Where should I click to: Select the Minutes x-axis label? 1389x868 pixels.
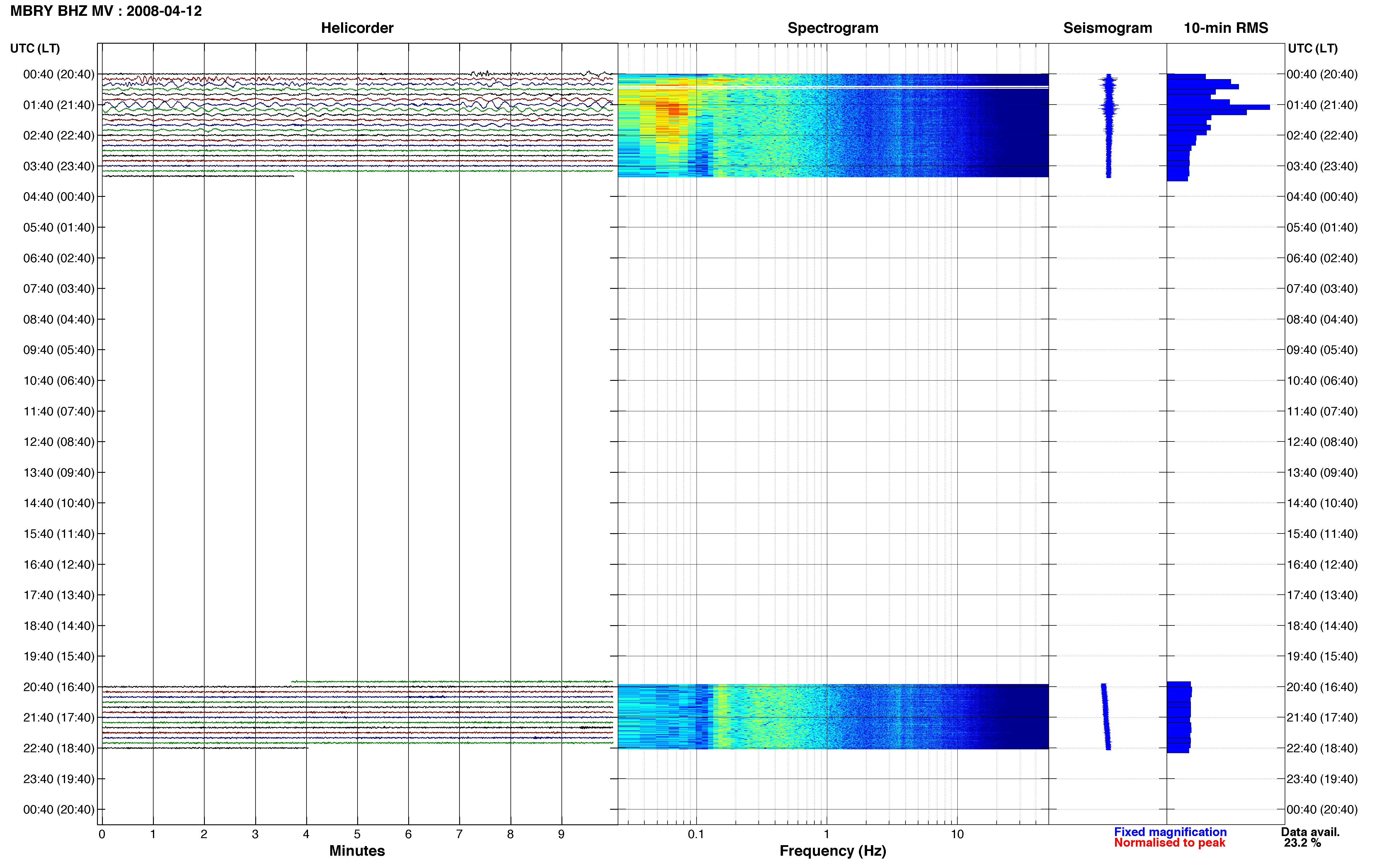(357, 851)
